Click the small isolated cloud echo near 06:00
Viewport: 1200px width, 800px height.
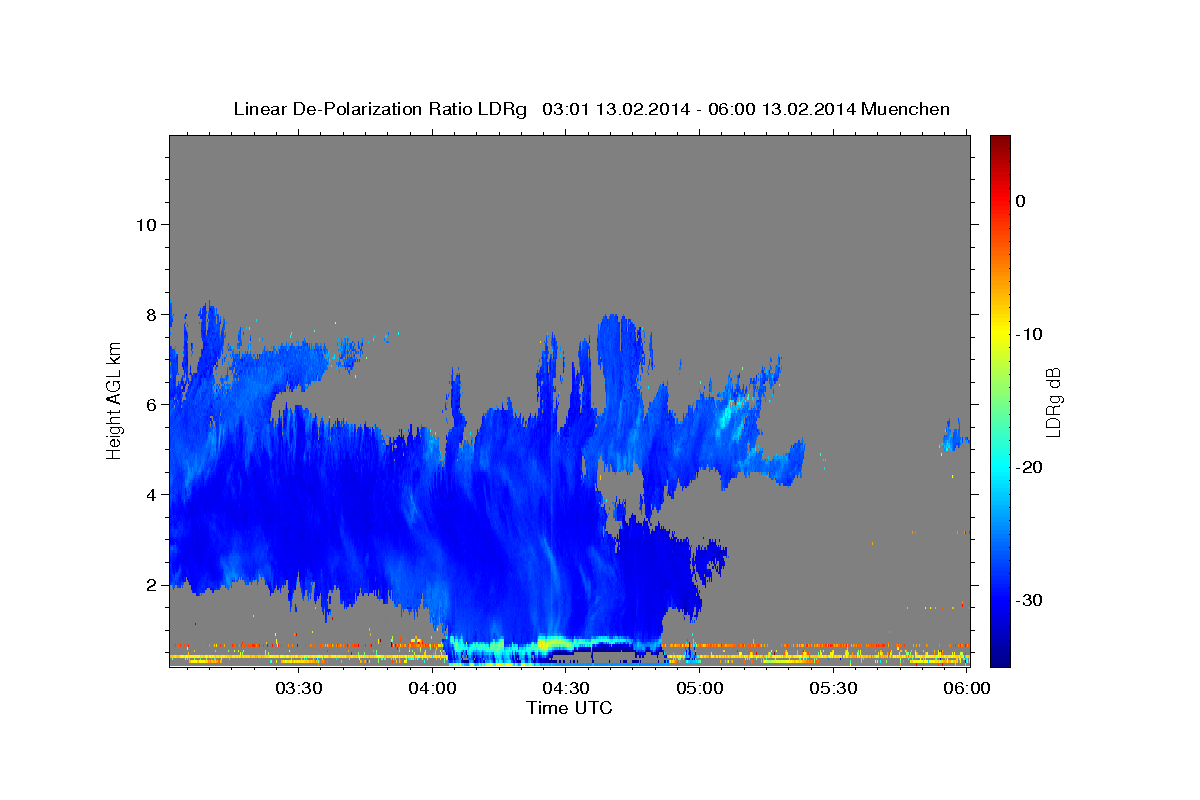(x=955, y=436)
